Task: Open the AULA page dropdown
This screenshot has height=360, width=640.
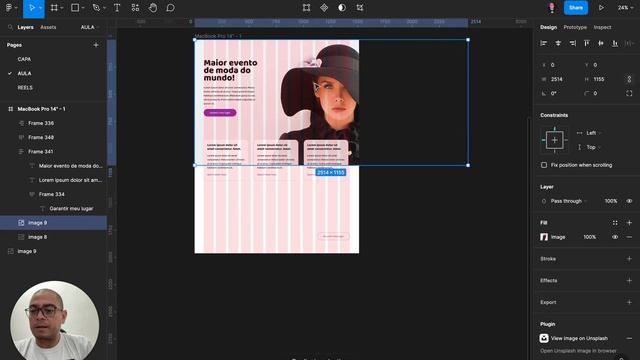Action: [90, 27]
